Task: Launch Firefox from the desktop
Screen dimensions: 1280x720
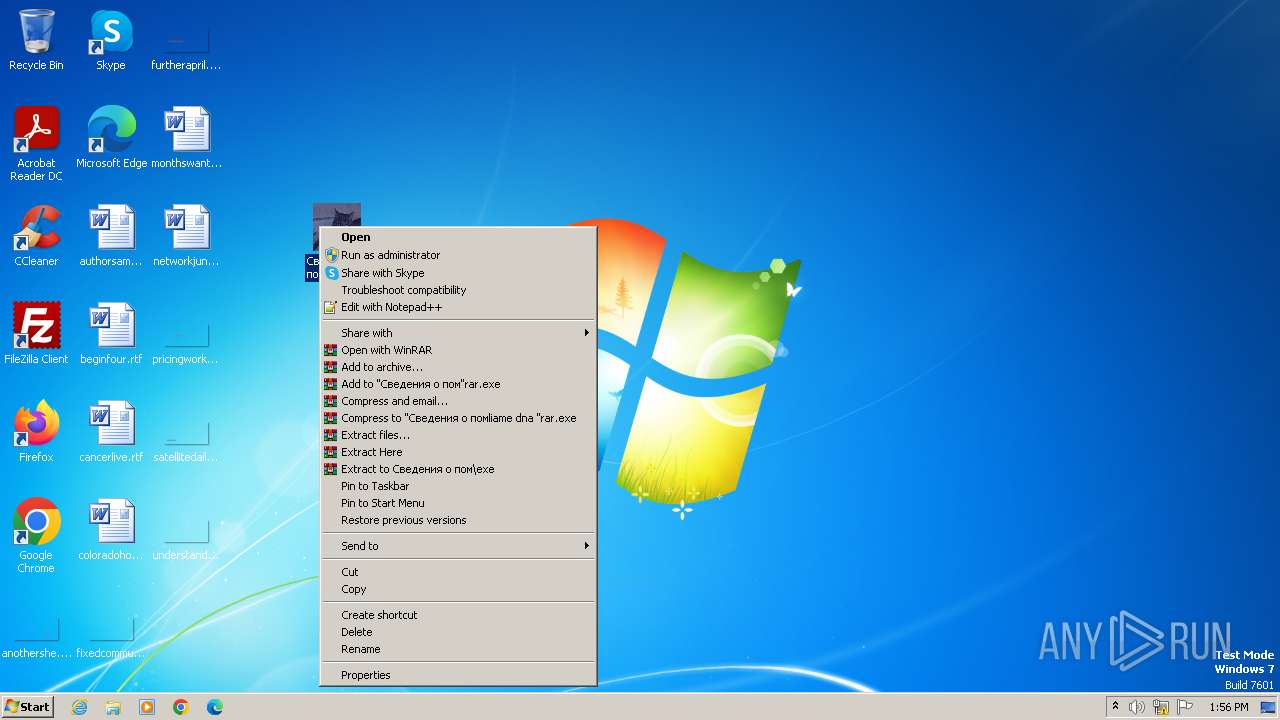Action: [x=36, y=432]
